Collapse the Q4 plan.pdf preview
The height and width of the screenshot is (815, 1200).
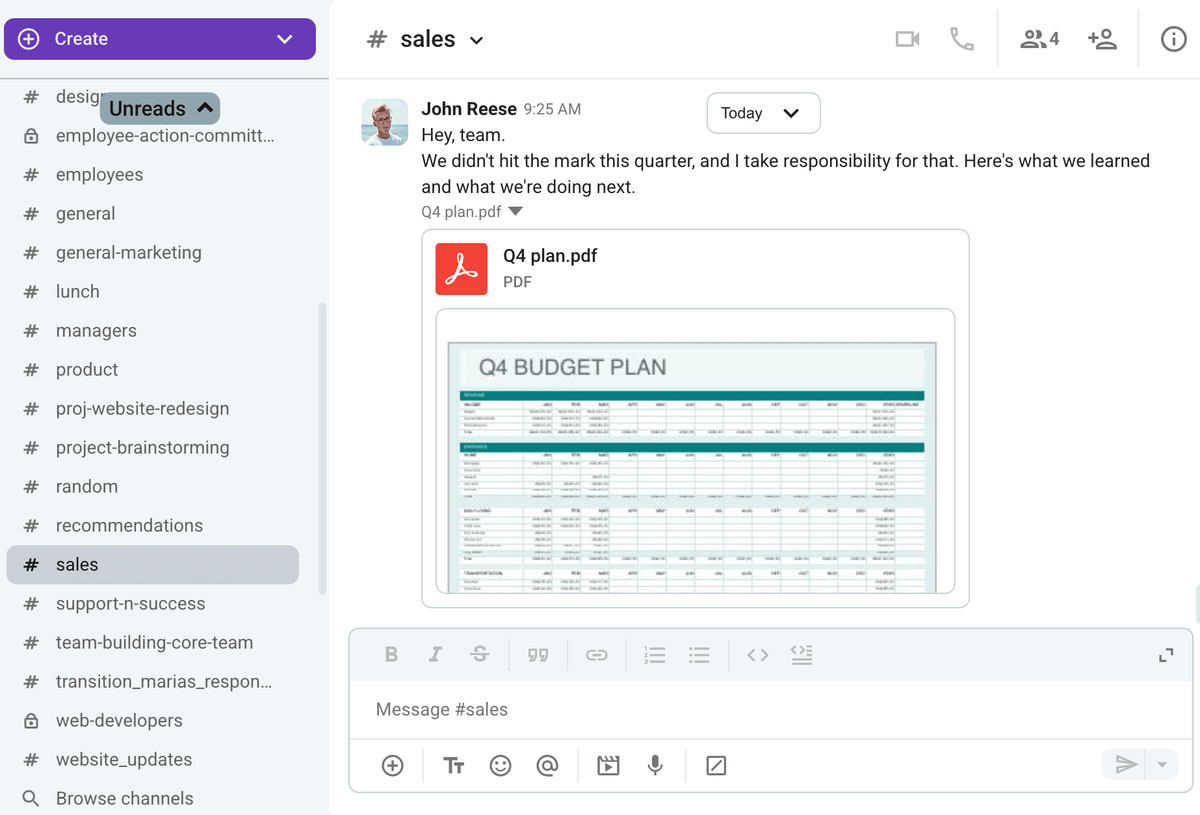click(x=514, y=211)
